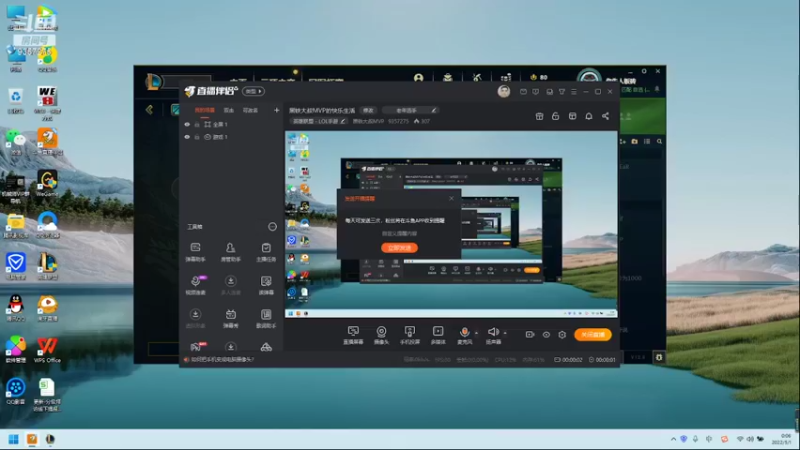The width and height of the screenshot is (800, 450).
Task: Click the orange stop streaming button
Action: [x=592, y=335]
